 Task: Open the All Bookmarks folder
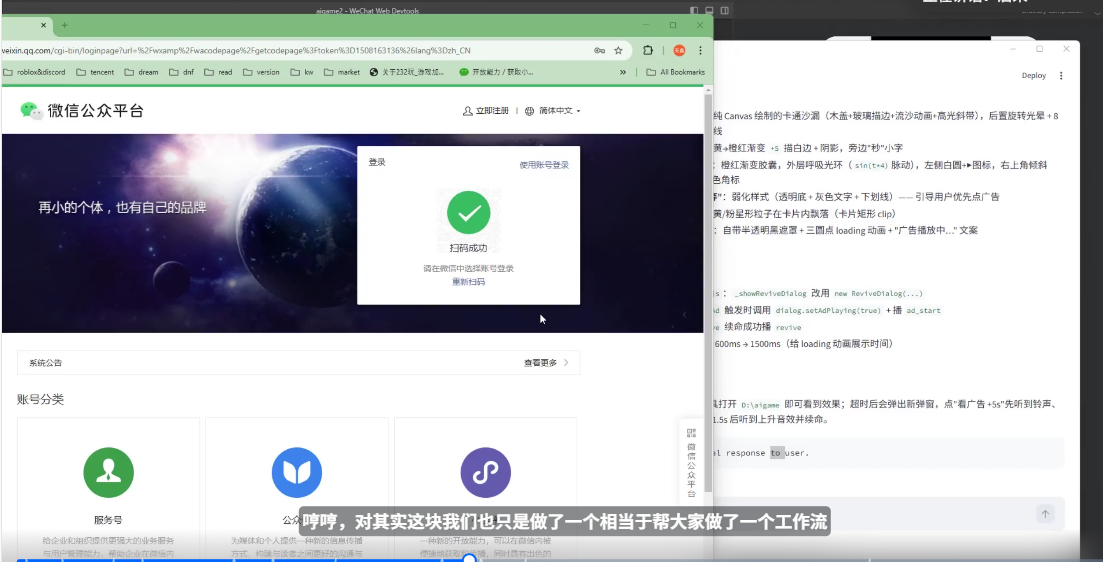pos(675,72)
